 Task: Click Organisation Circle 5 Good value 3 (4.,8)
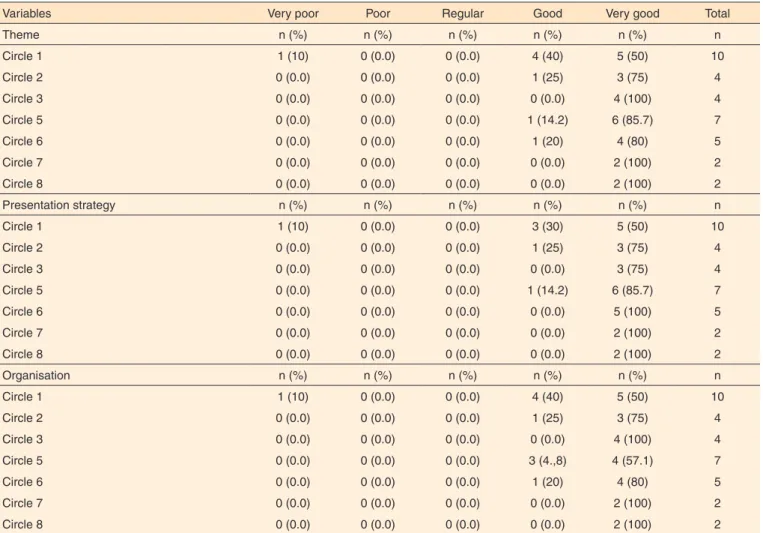point(547,461)
